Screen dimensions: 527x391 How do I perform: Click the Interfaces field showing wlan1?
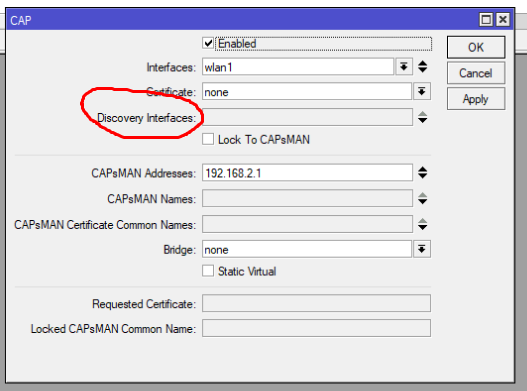[x=298, y=67]
